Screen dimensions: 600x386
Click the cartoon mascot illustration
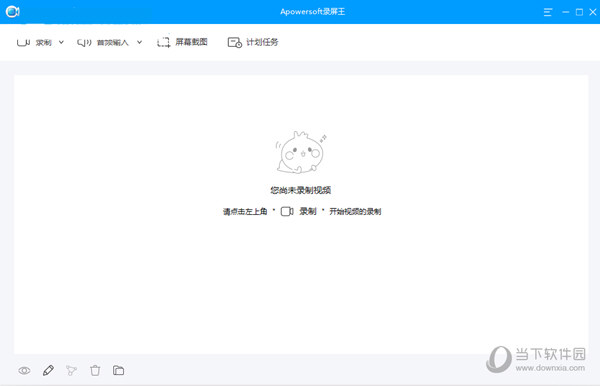point(301,152)
